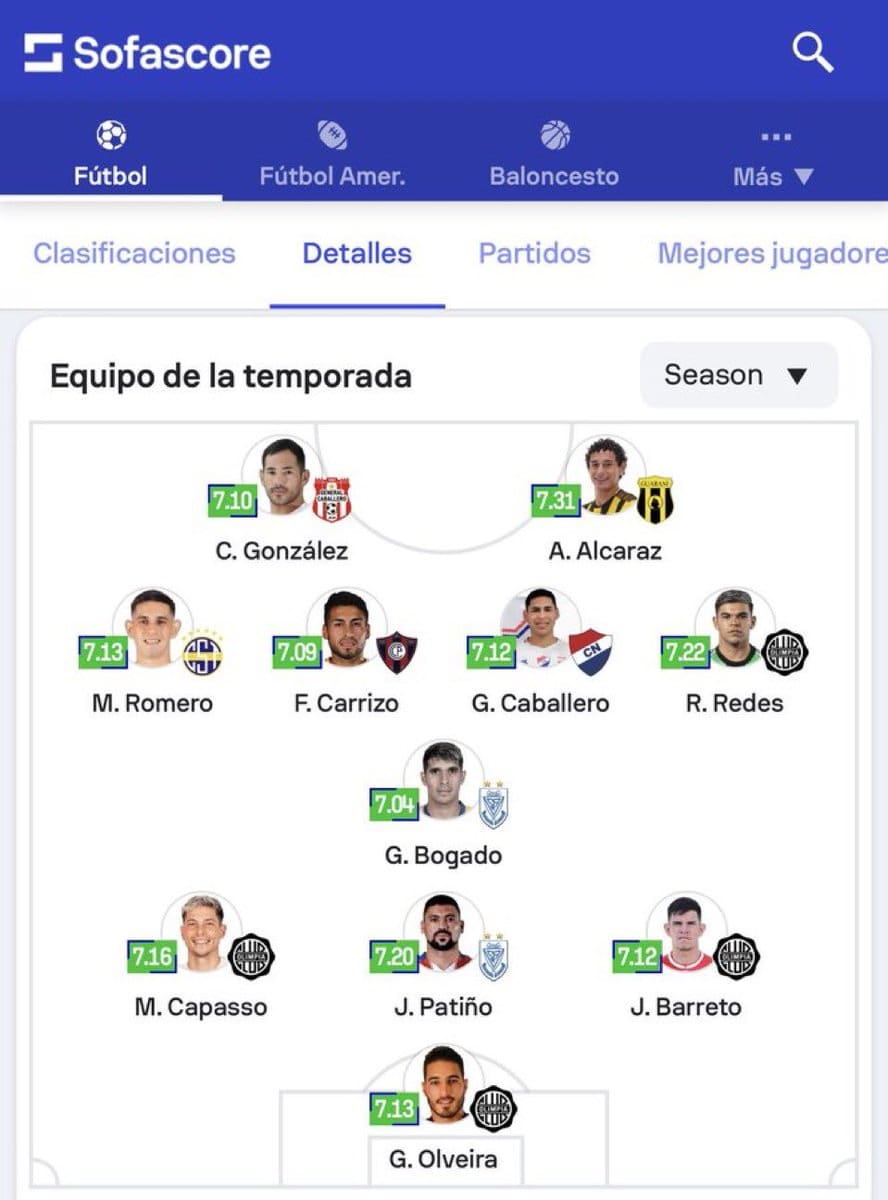The width and height of the screenshot is (888, 1200).
Task: Switch to the Partidos tab
Action: [535, 254]
